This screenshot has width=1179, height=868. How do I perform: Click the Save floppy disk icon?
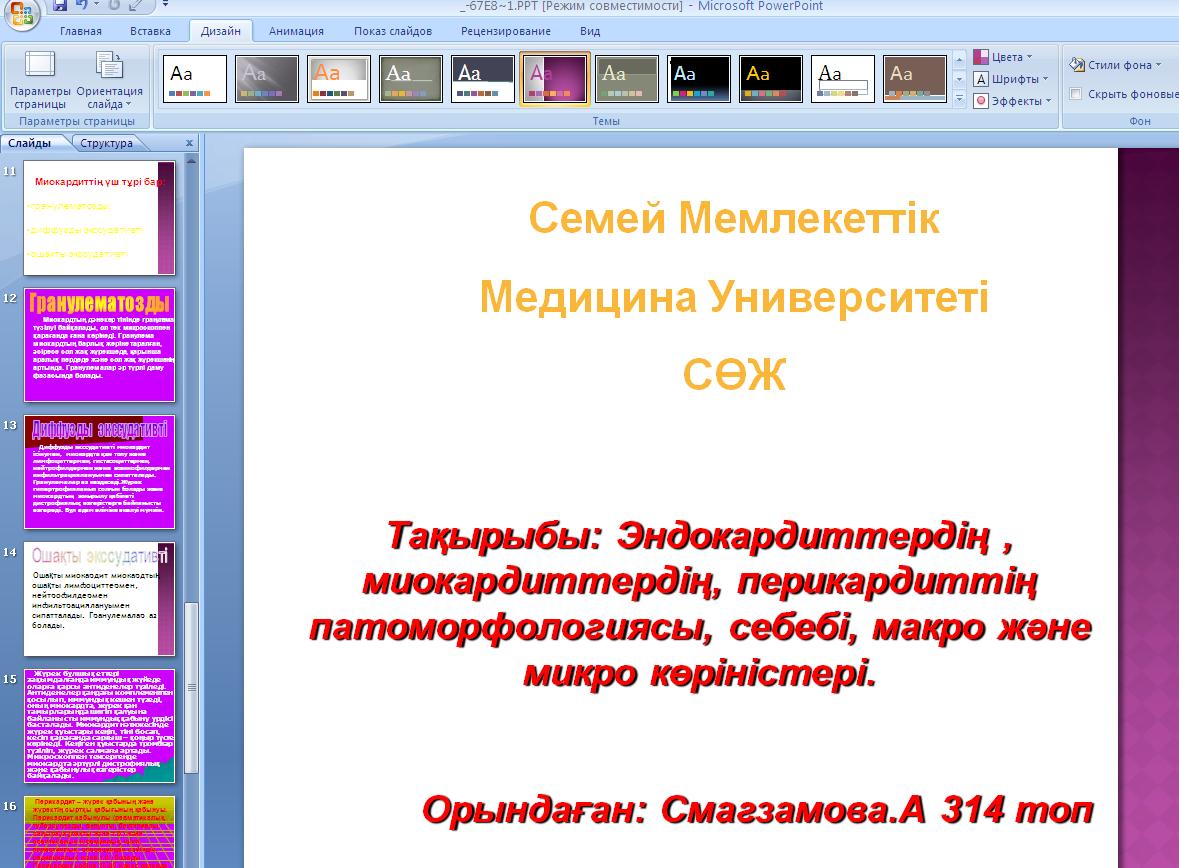click(x=59, y=5)
